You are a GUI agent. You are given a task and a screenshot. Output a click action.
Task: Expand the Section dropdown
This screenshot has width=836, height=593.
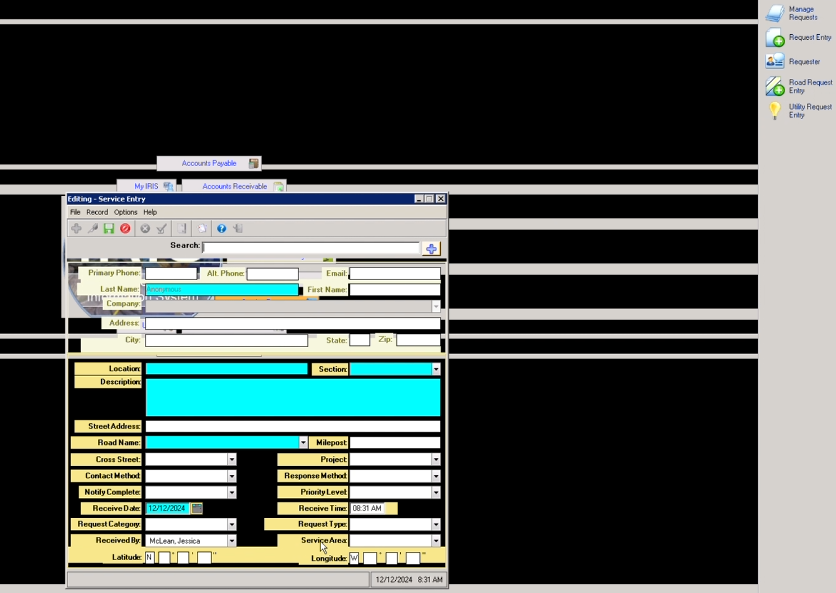click(436, 369)
